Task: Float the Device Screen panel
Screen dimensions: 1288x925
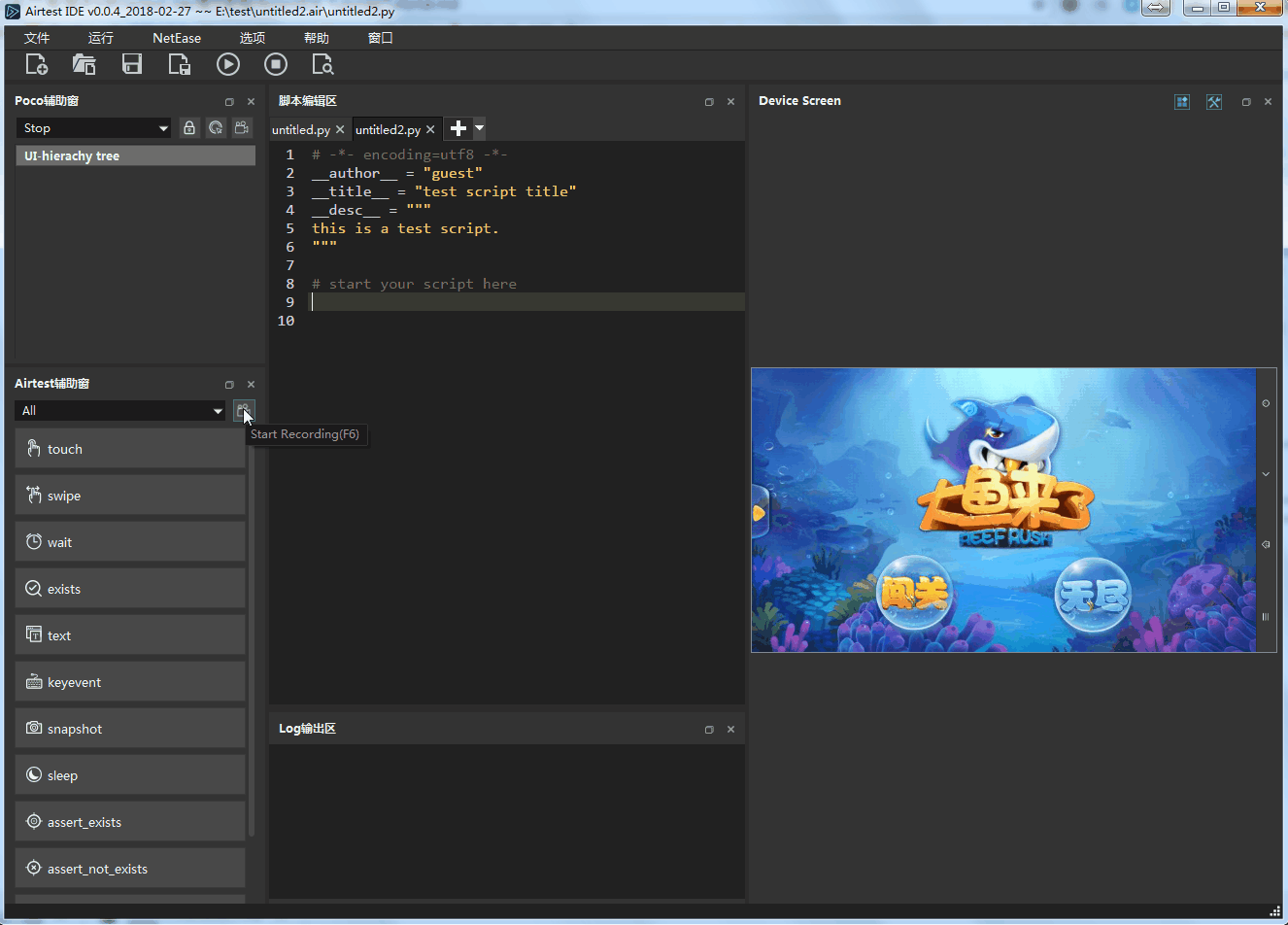Action: pos(1246,101)
